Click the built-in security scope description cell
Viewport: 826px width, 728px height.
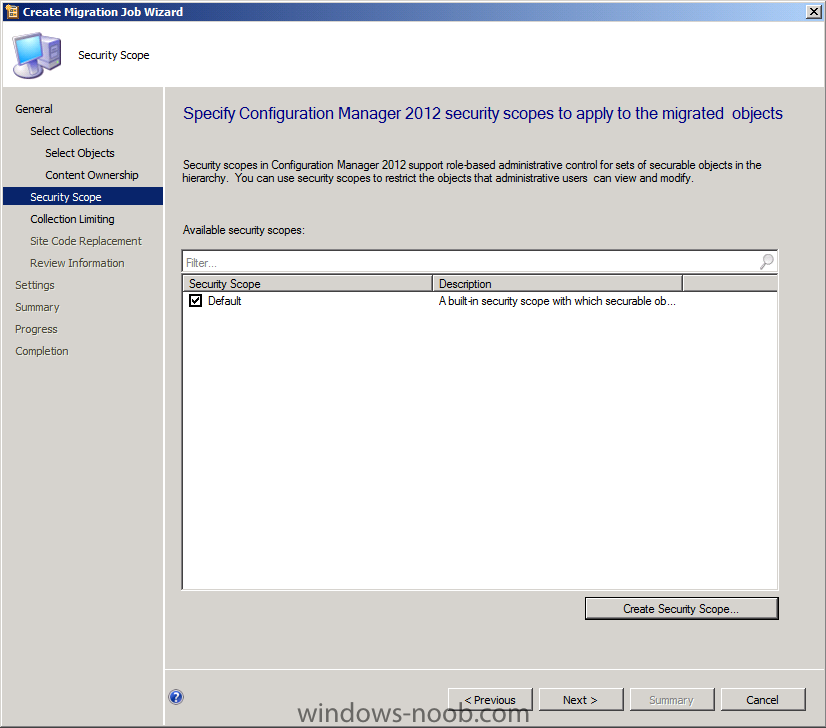click(x=557, y=301)
